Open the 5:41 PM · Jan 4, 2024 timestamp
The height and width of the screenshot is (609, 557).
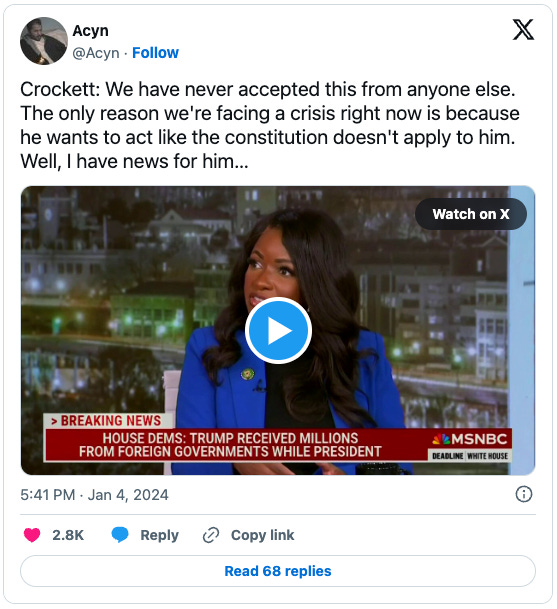(x=94, y=495)
